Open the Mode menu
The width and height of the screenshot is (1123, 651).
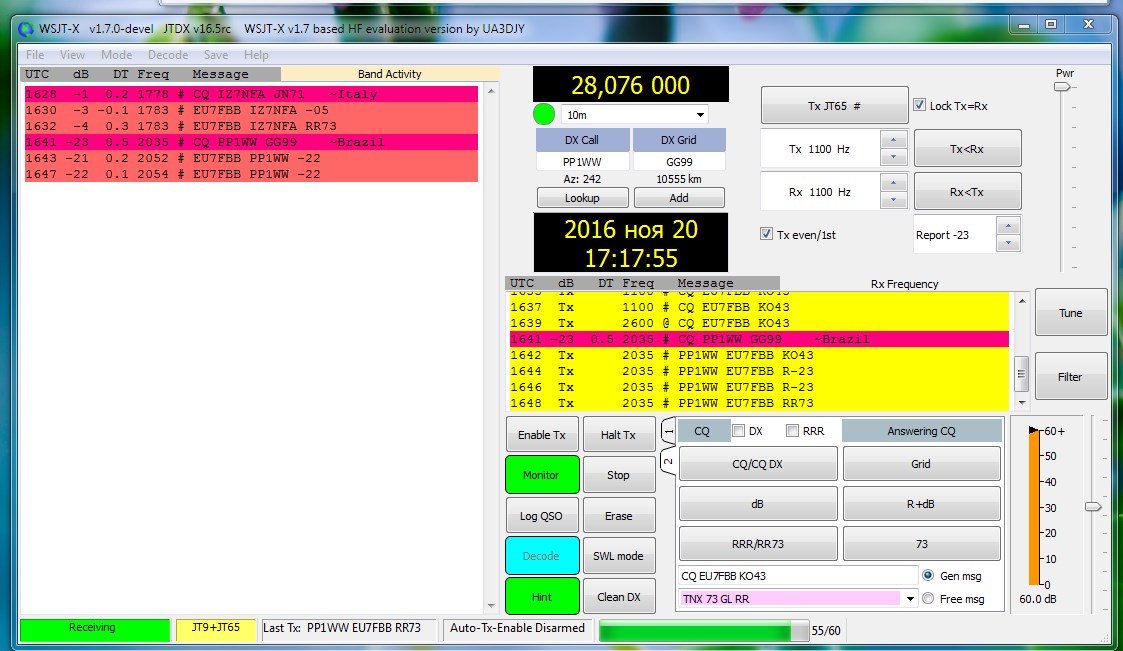pos(117,54)
